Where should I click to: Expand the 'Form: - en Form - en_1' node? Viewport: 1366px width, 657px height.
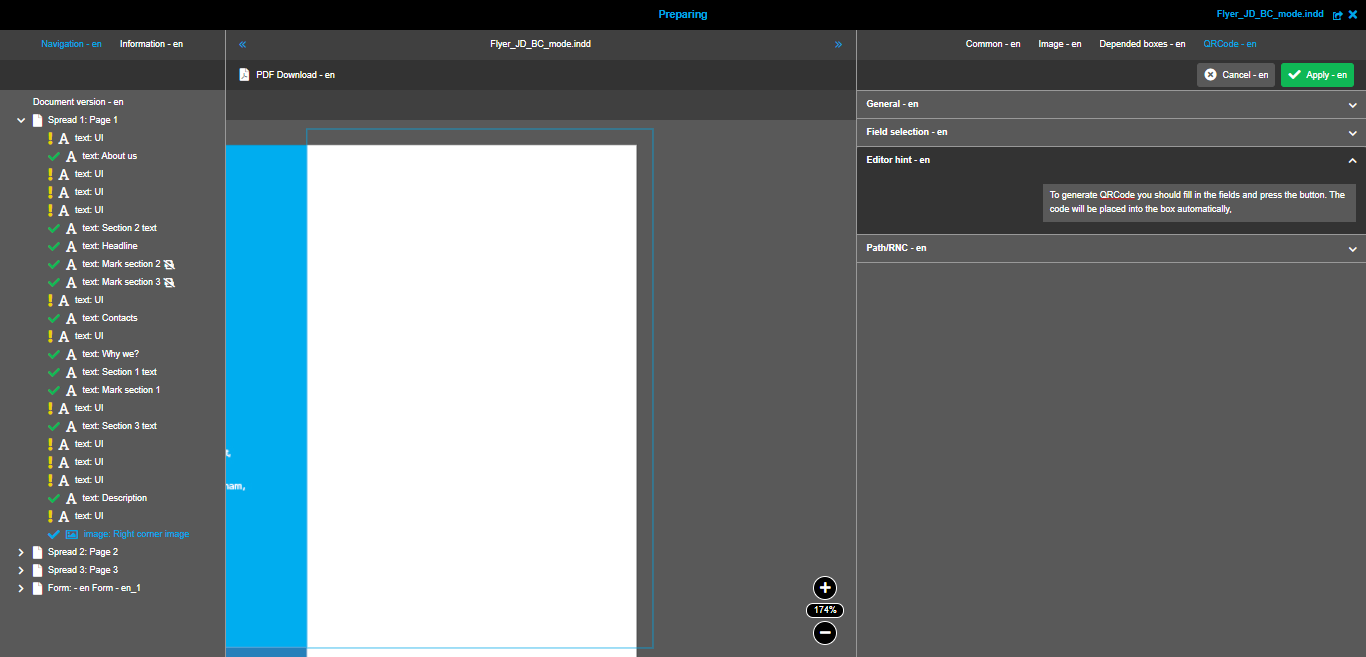tap(20, 587)
